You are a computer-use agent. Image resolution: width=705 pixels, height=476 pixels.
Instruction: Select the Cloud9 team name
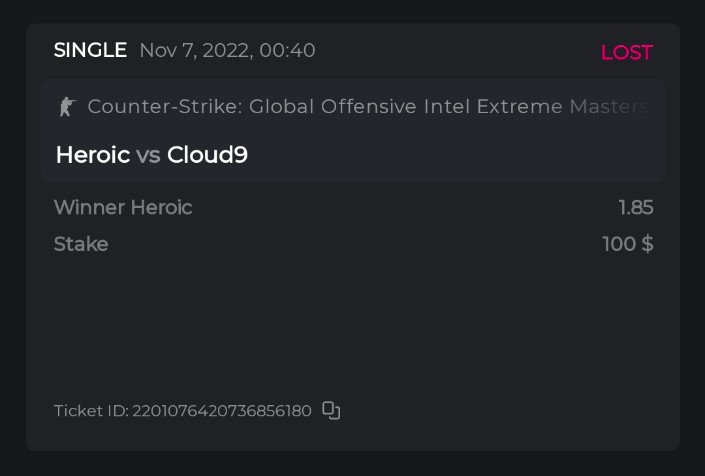click(207, 155)
